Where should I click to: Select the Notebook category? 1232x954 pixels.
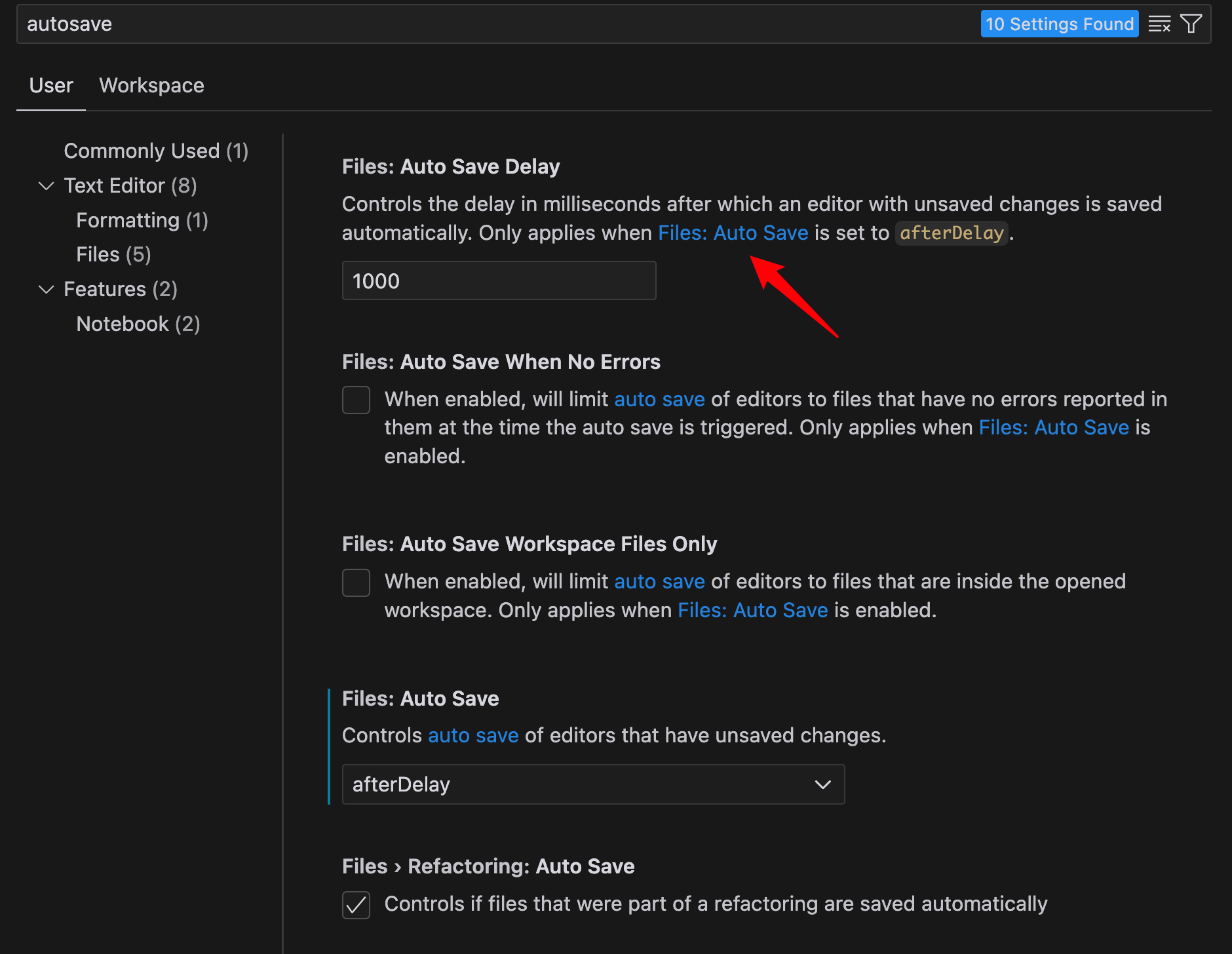click(138, 323)
